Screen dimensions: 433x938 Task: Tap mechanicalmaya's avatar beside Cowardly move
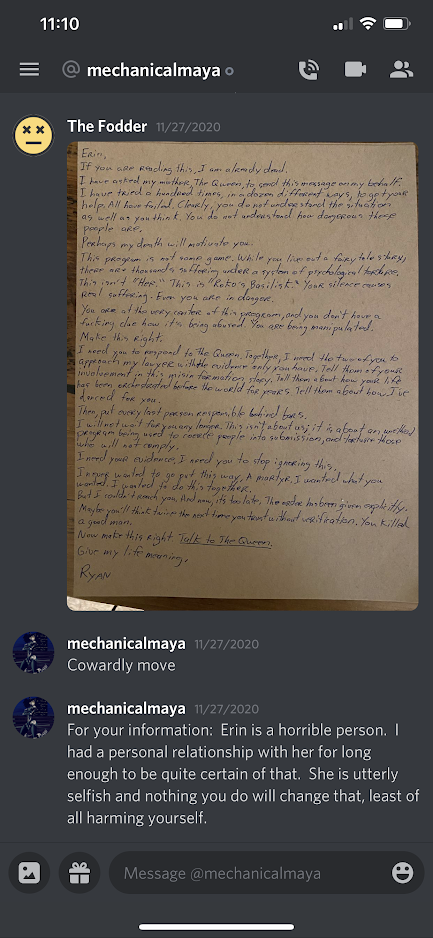coord(33,652)
